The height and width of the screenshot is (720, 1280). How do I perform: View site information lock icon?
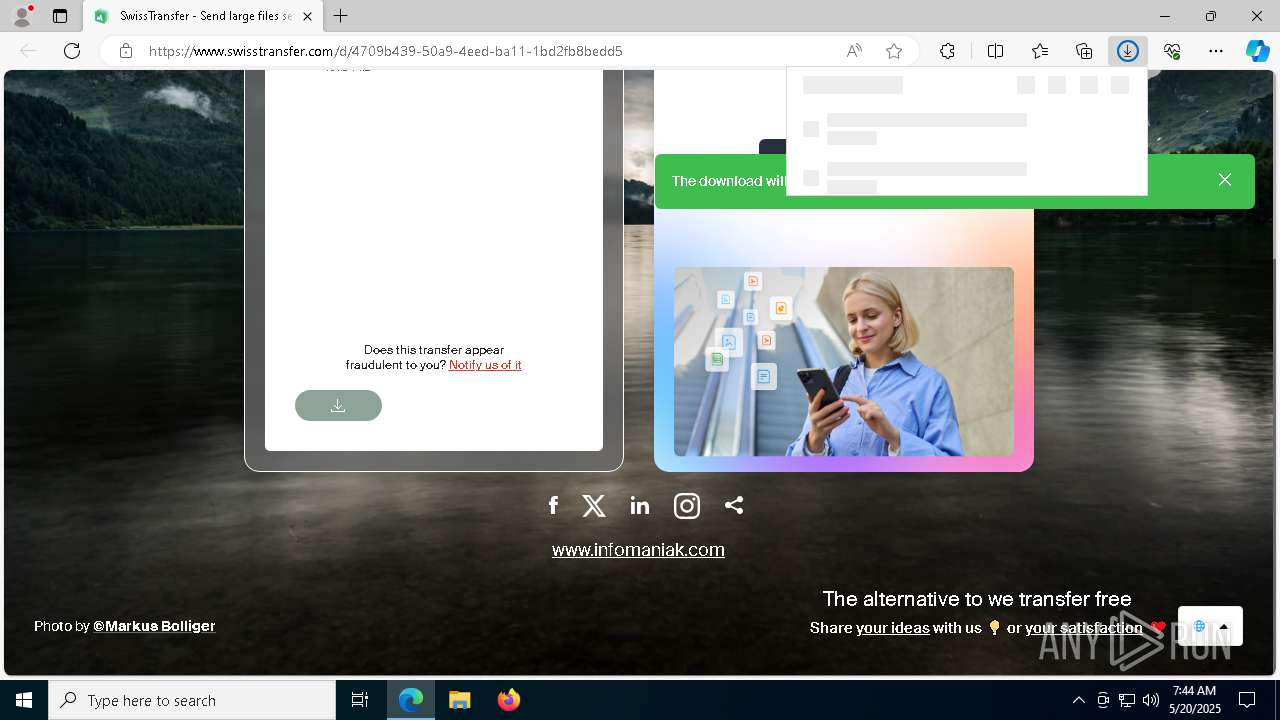pos(126,51)
